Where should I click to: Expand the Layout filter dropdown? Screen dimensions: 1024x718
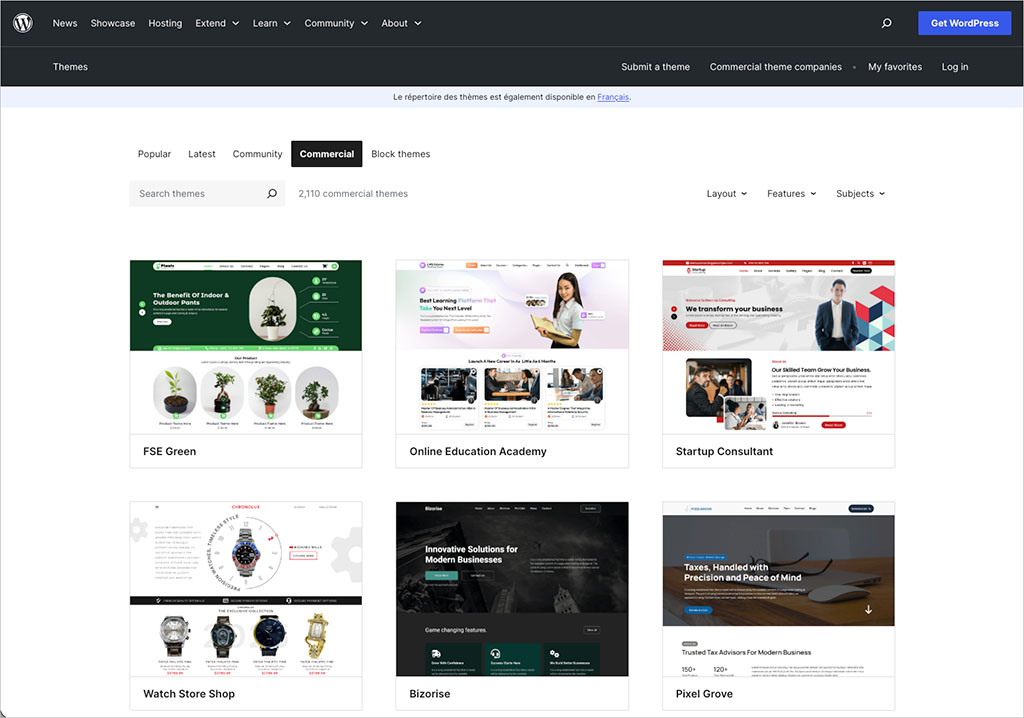tap(726, 193)
